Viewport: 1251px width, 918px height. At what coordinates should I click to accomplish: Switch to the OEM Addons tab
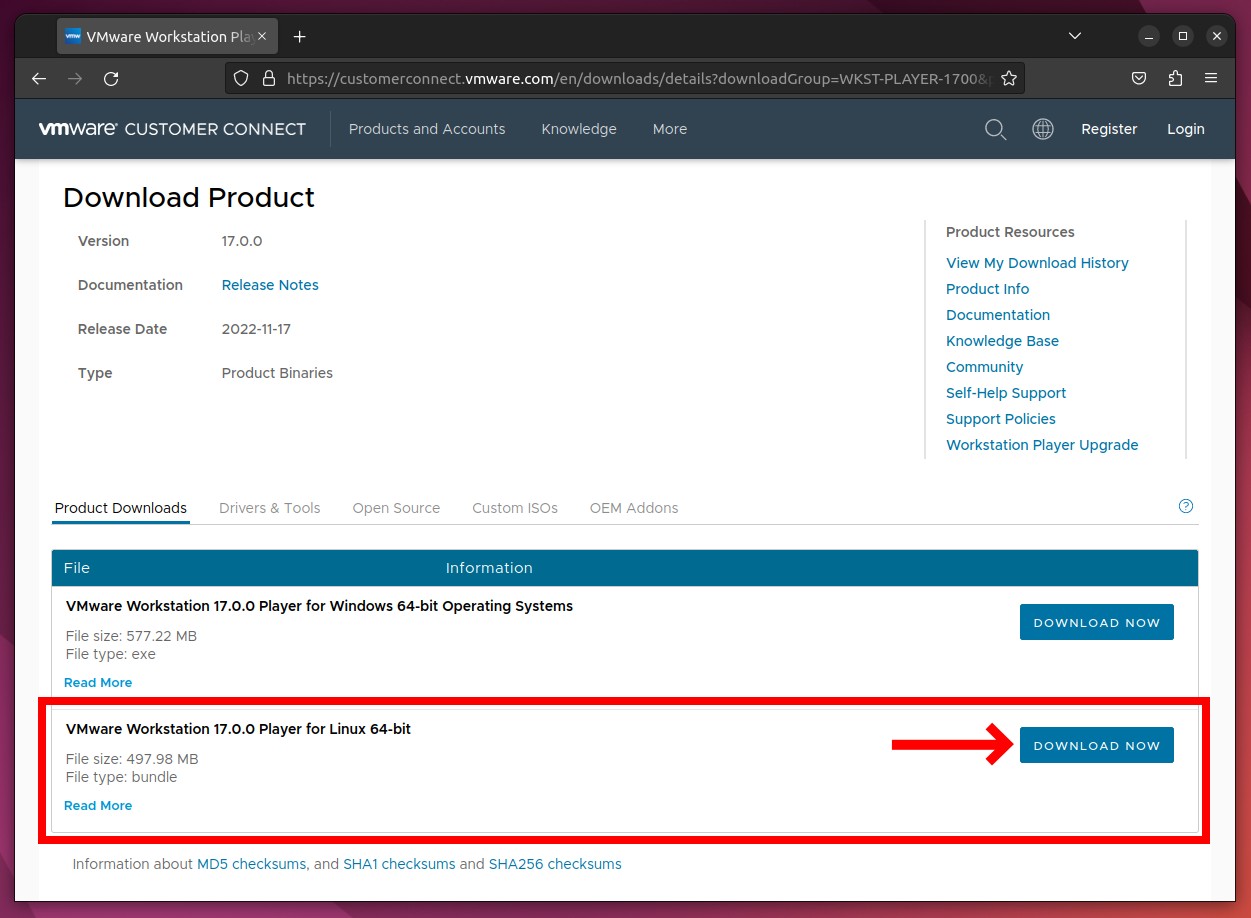634,508
